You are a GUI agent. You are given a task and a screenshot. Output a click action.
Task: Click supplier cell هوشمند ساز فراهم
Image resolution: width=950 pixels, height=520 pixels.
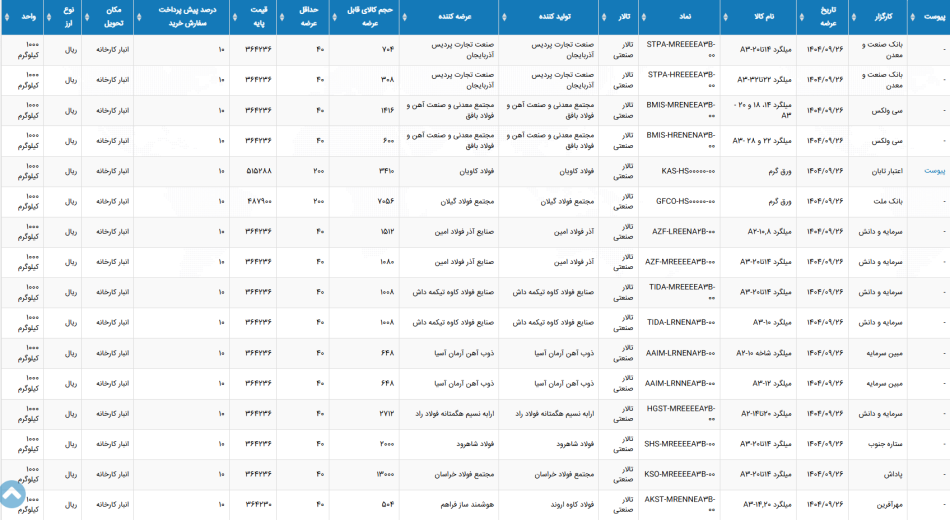pos(449,505)
